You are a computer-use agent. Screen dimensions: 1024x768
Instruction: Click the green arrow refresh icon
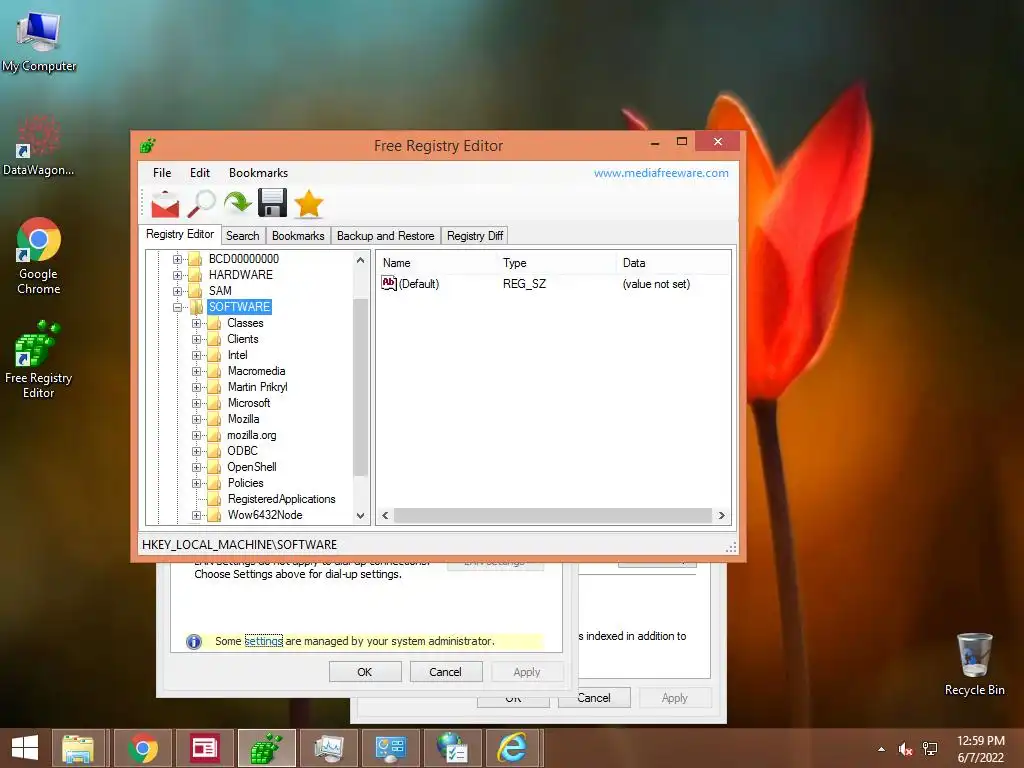pyautogui.click(x=238, y=204)
